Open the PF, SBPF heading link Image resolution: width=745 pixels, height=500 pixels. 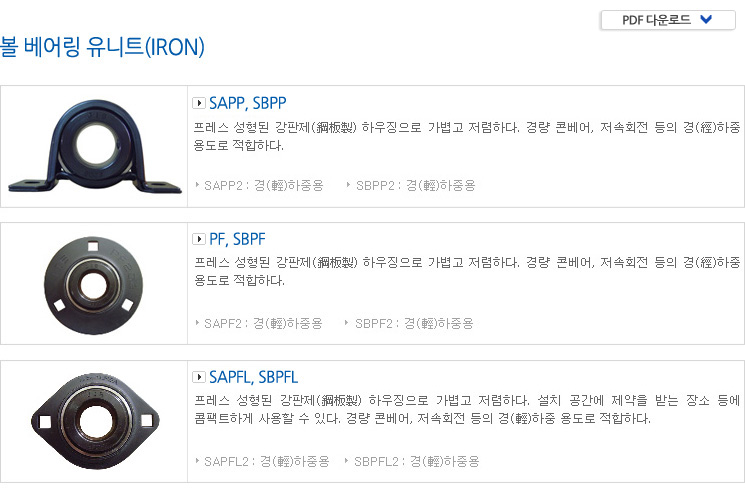pyautogui.click(x=237, y=239)
